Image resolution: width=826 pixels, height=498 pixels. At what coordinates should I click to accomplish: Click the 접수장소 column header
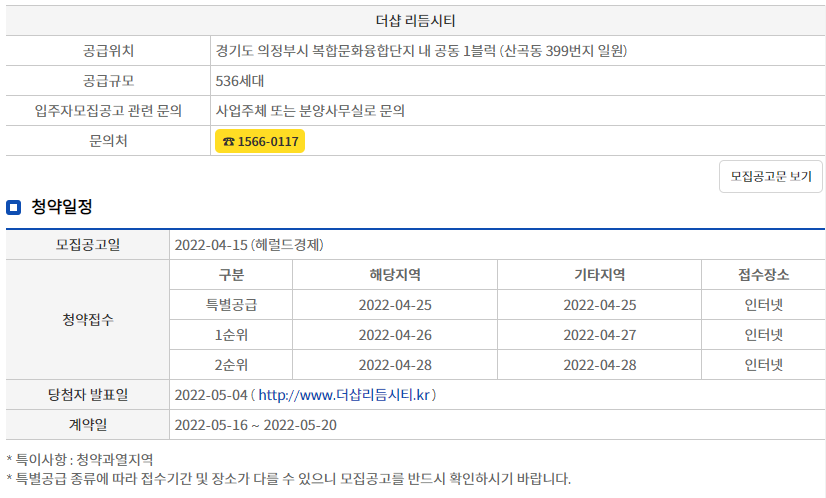[763, 275]
